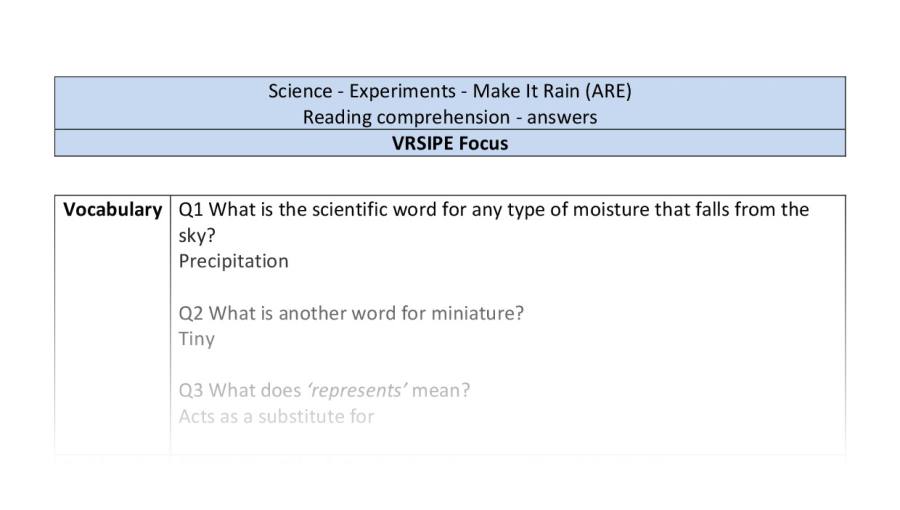The height and width of the screenshot is (510, 900).
Task: Click the word 'Science' in the header
Action: (x=300, y=91)
